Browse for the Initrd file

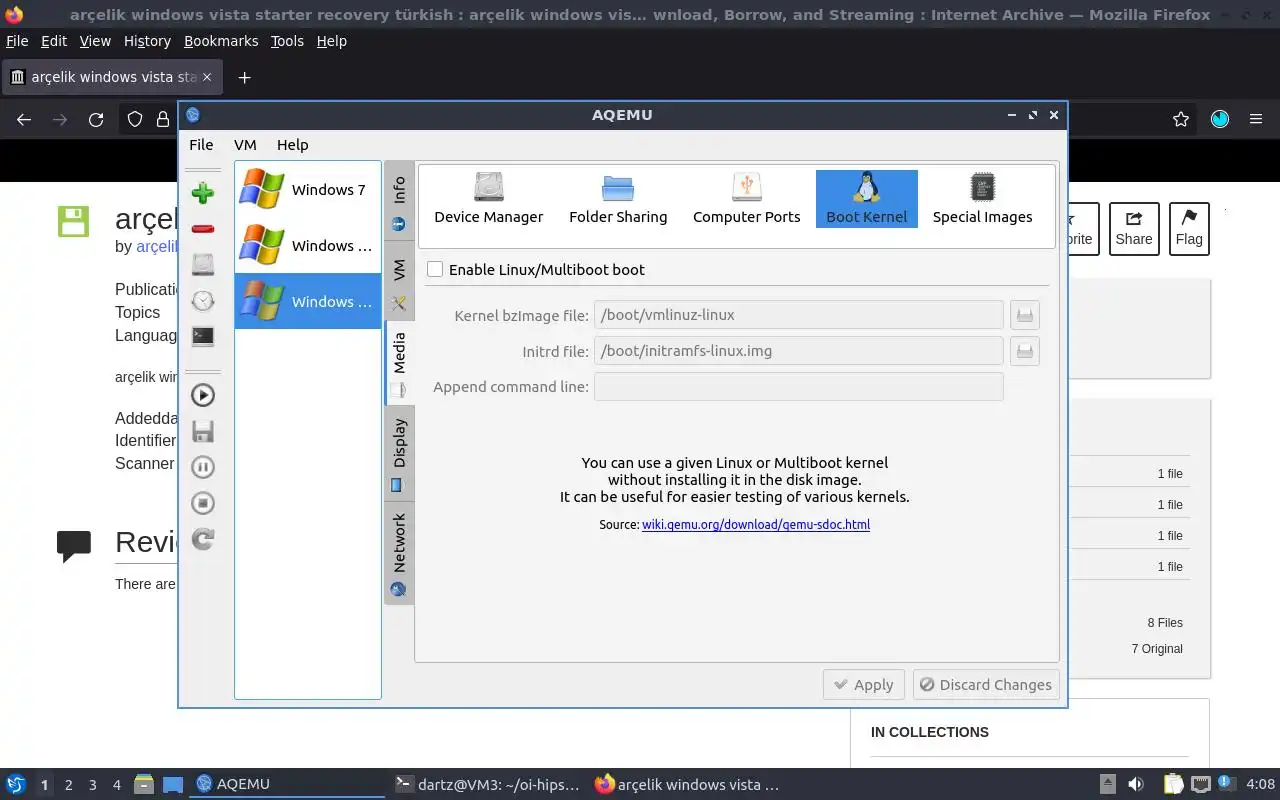pos(1025,351)
